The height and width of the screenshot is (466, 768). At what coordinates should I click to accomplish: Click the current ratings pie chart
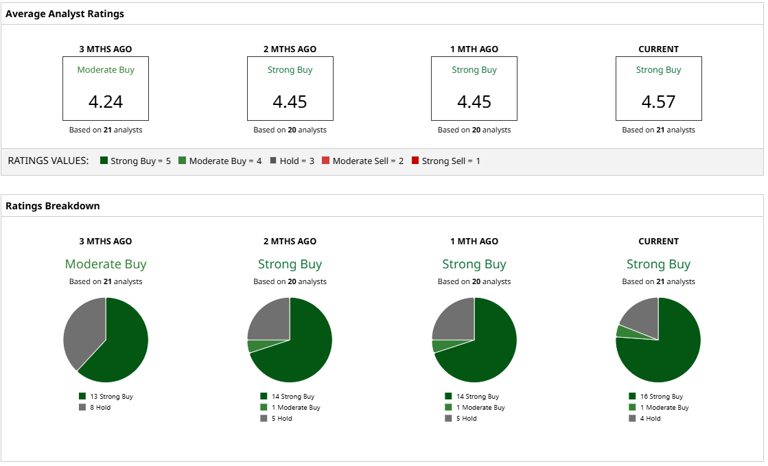coord(658,340)
